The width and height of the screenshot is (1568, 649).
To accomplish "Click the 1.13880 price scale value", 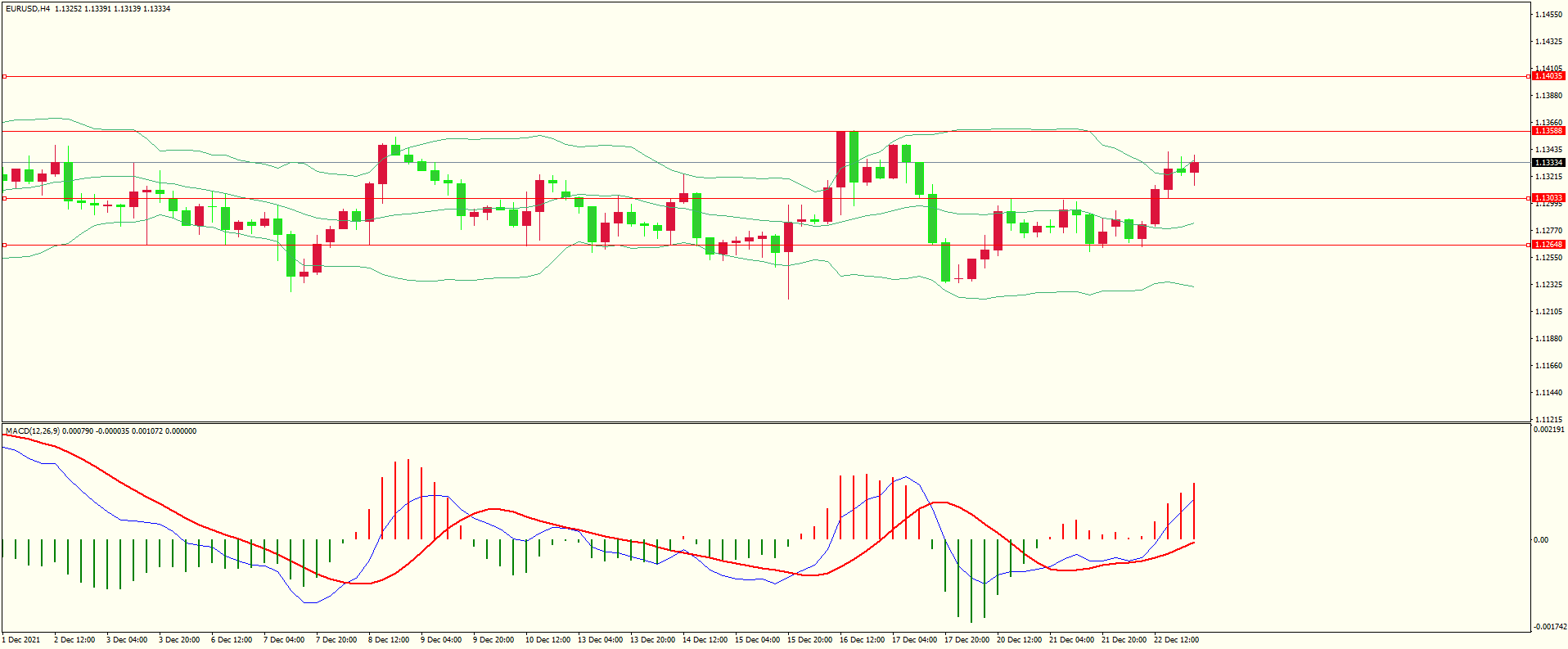I will pos(1549,96).
